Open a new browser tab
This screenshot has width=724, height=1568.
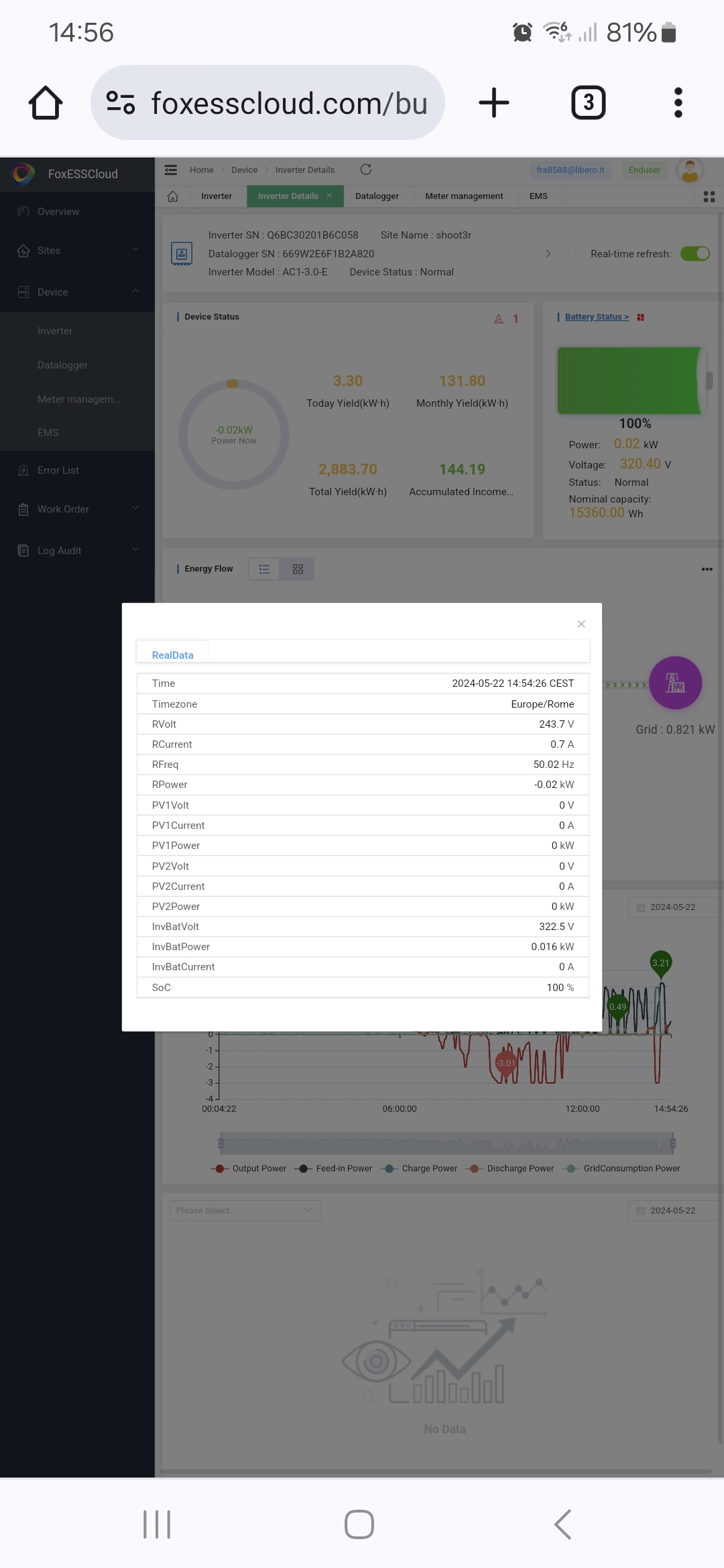coord(493,103)
